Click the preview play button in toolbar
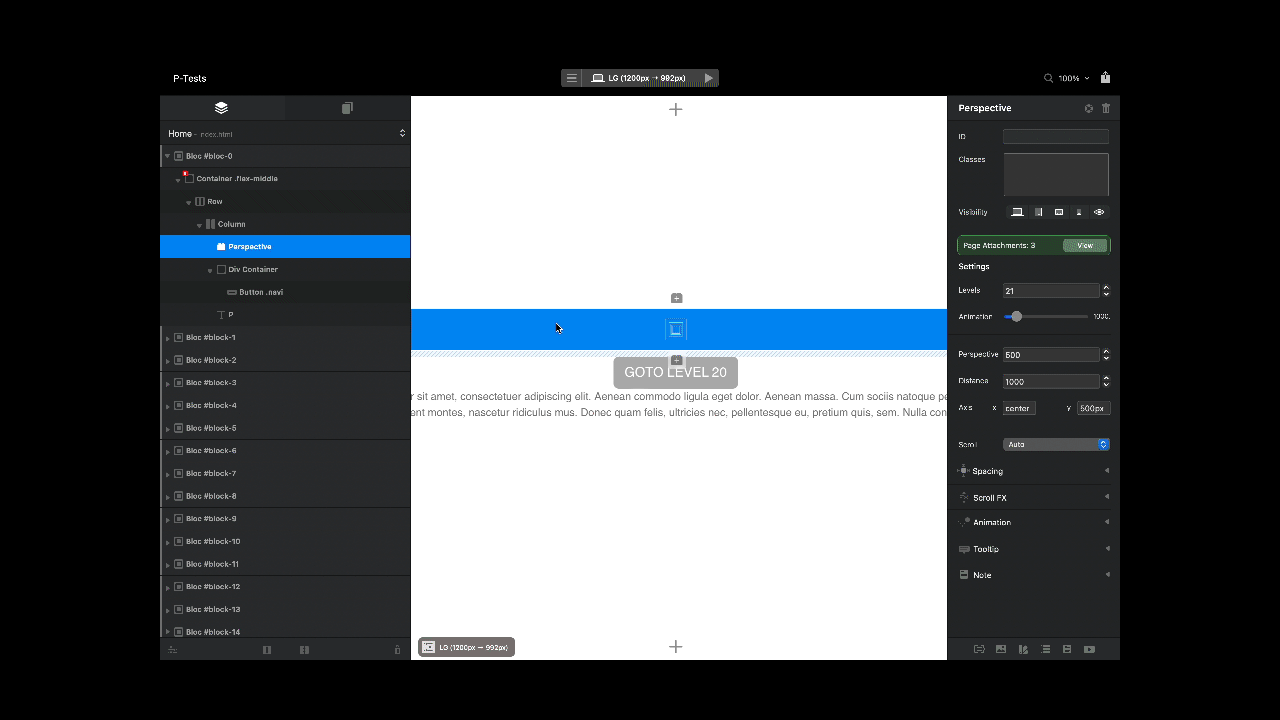 pos(708,78)
